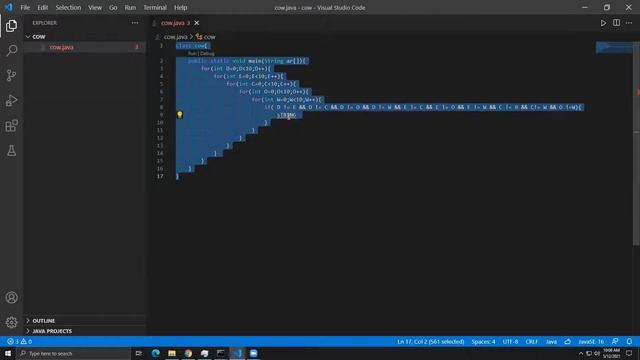Run the Java file with play icon

tap(603, 23)
